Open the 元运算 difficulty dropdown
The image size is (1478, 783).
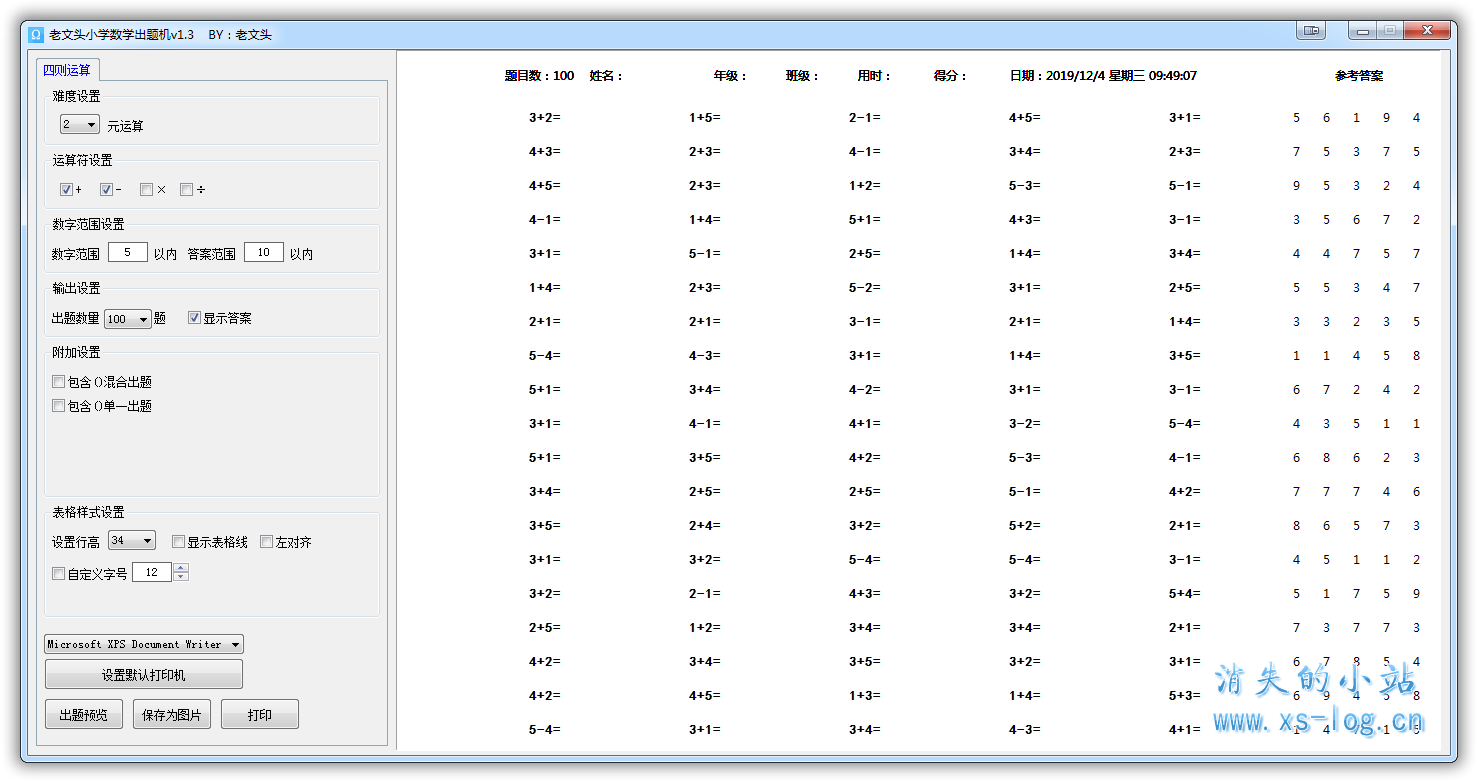click(x=80, y=125)
